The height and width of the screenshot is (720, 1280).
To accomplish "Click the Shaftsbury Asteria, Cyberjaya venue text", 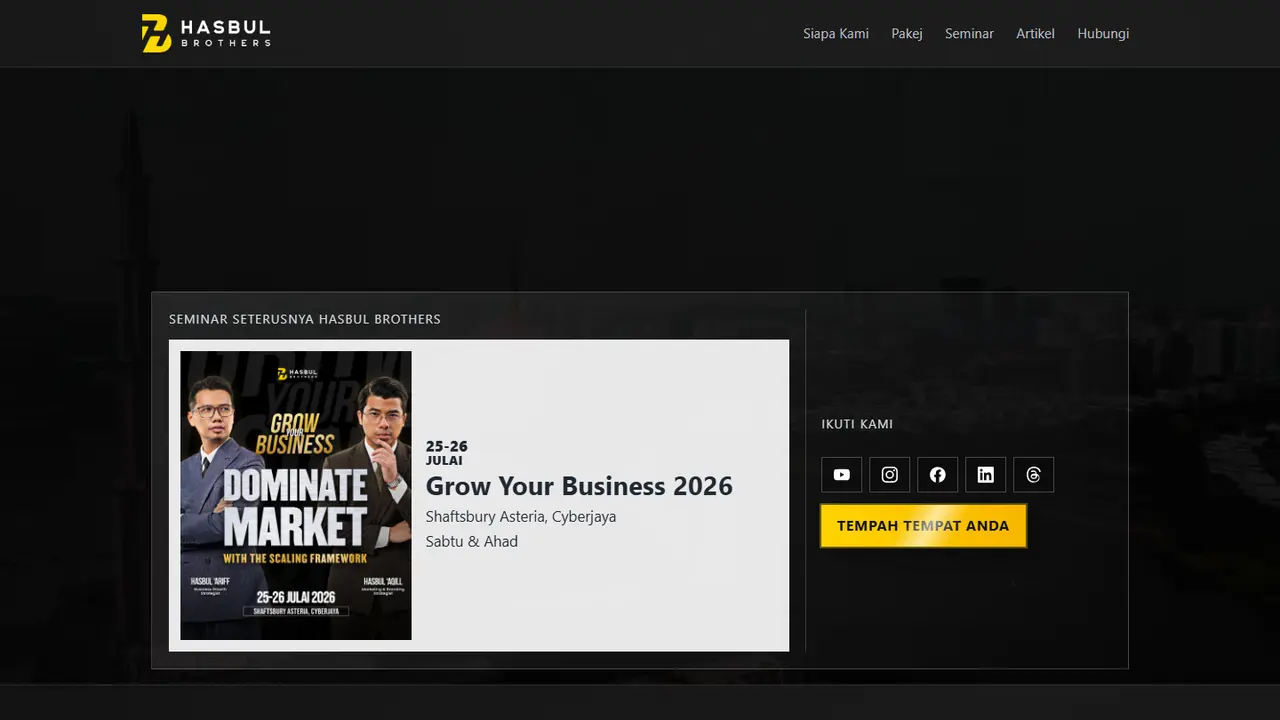I will (521, 517).
